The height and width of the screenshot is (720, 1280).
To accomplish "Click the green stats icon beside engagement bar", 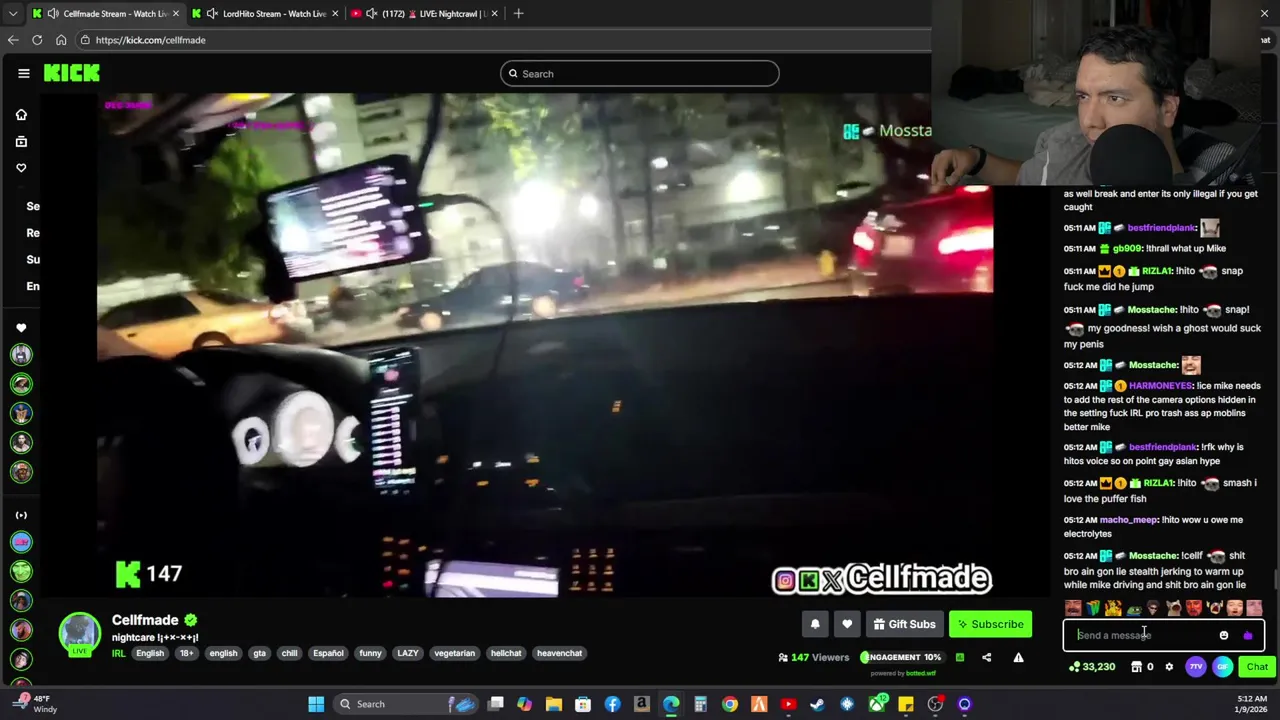I will pyautogui.click(x=959, y=657).
